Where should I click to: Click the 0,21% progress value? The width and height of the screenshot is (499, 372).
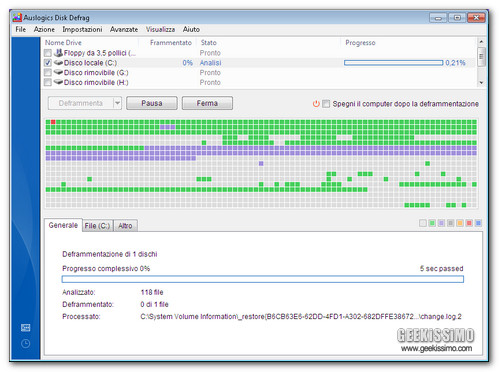coord(455,63)
